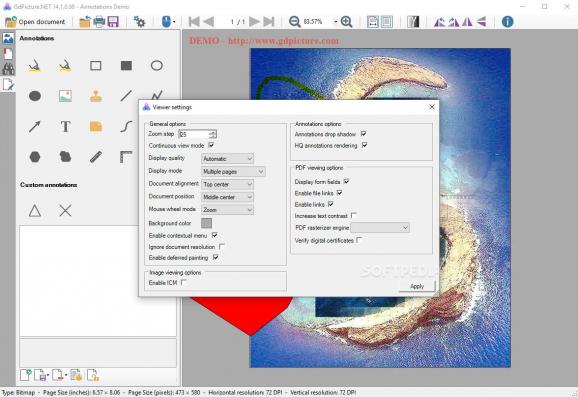This screenshot has width=578, height=397.
Task: Select the text T annotation tool
Action: (x=65, y=127)
